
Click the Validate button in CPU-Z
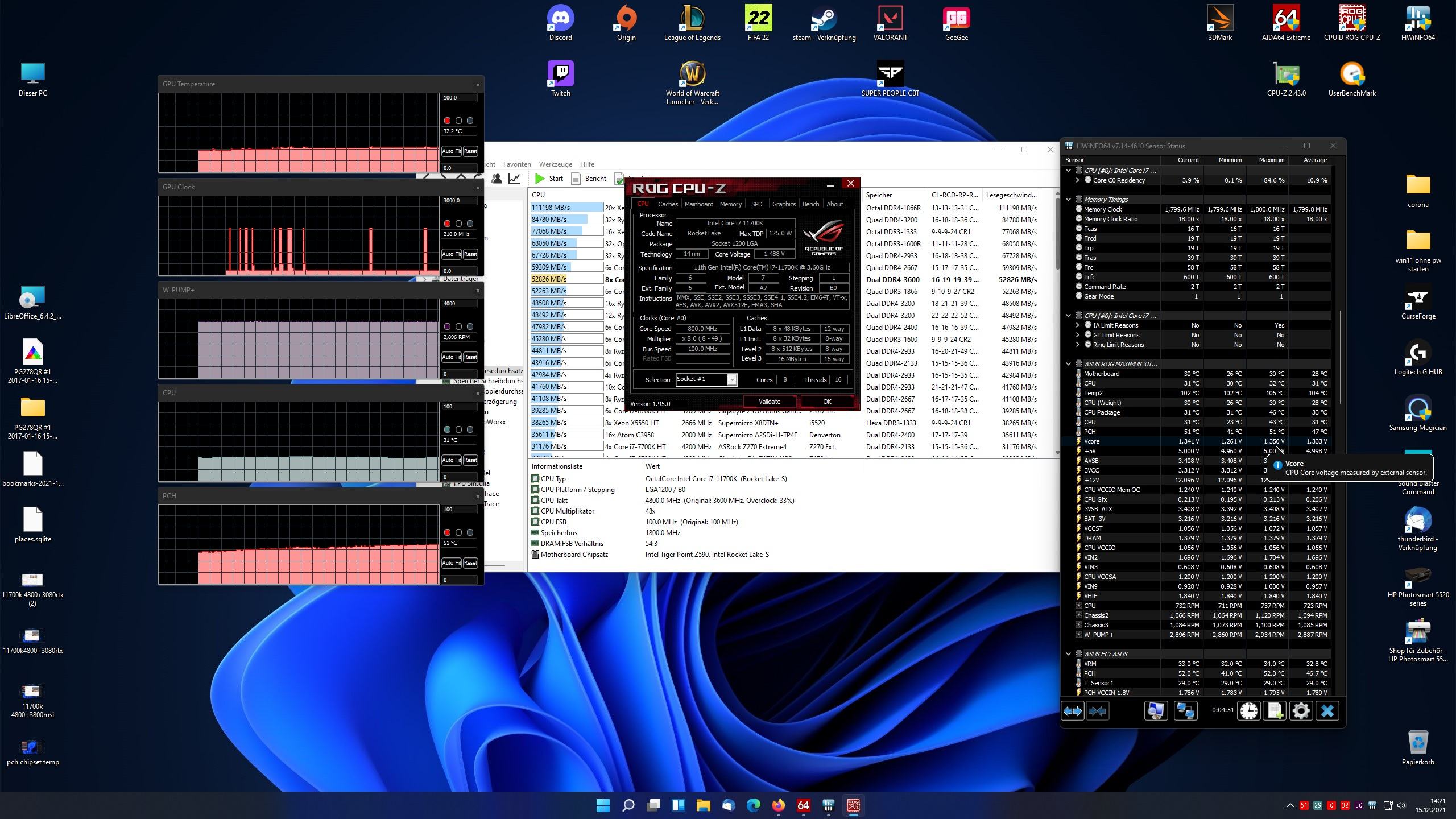pos(769,402)
